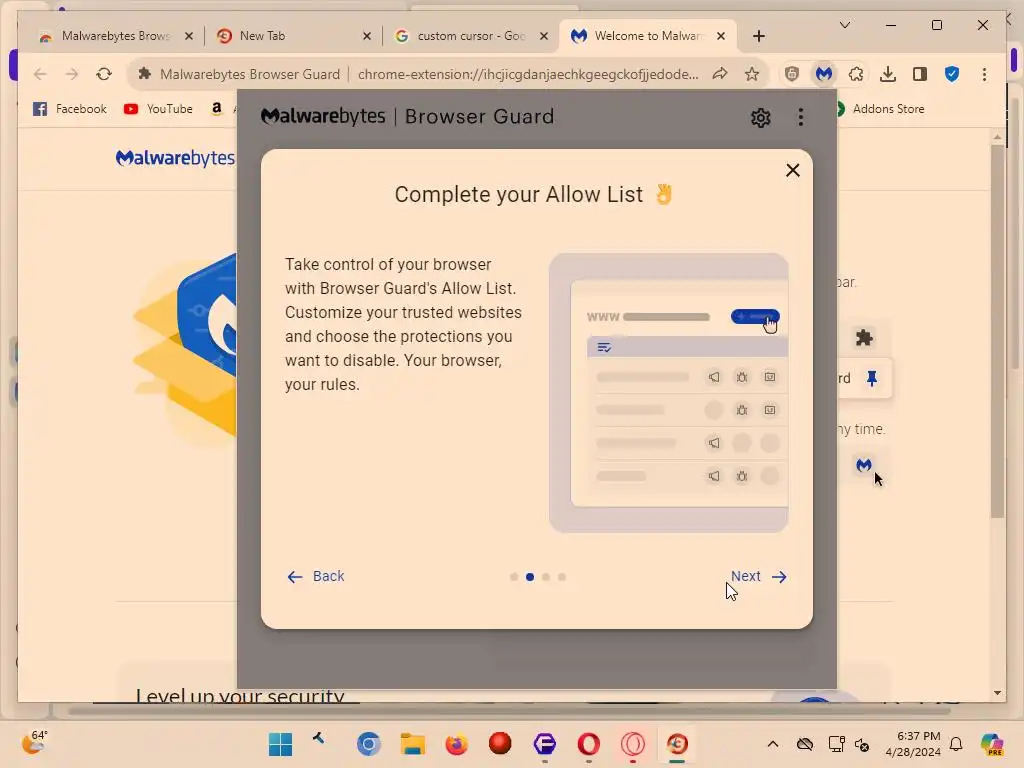1024x768 pixels.
Task: Open Firefox from the taskbar
Action: (456, 744)
